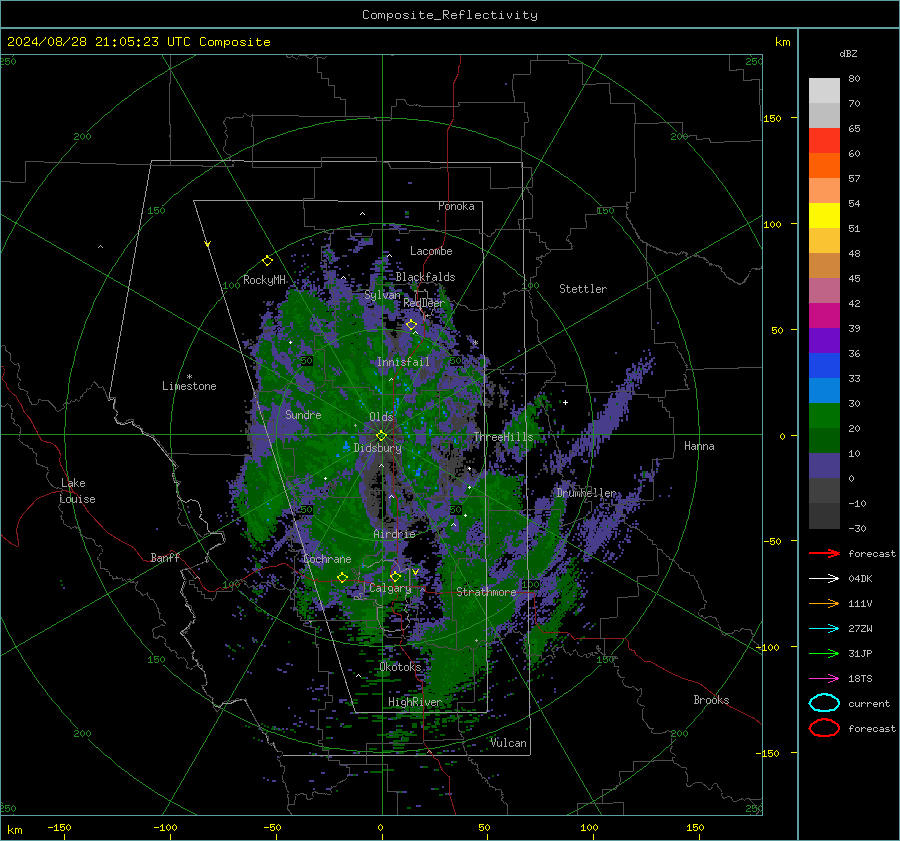Click the light gray 70–80 dBZ swatch

click(x=824, y=90)
